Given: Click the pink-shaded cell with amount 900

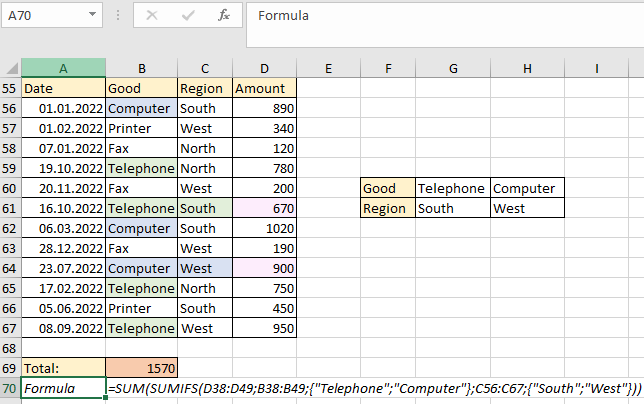Looking at the screenshot, I should coord(264,268).
